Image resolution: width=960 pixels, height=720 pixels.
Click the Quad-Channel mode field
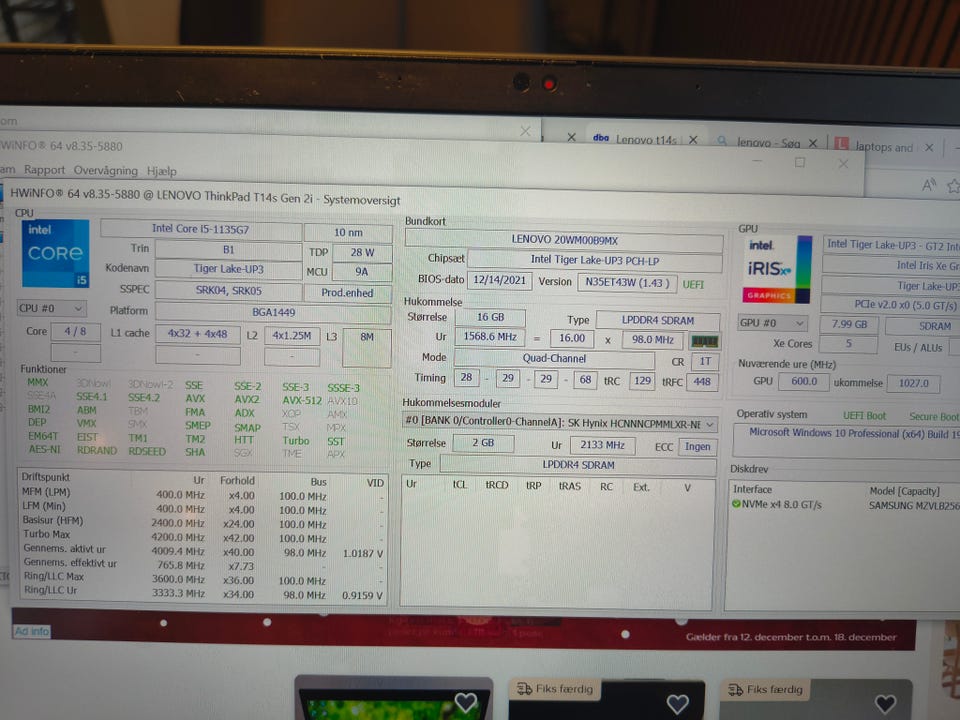click(x=554, y=359)
